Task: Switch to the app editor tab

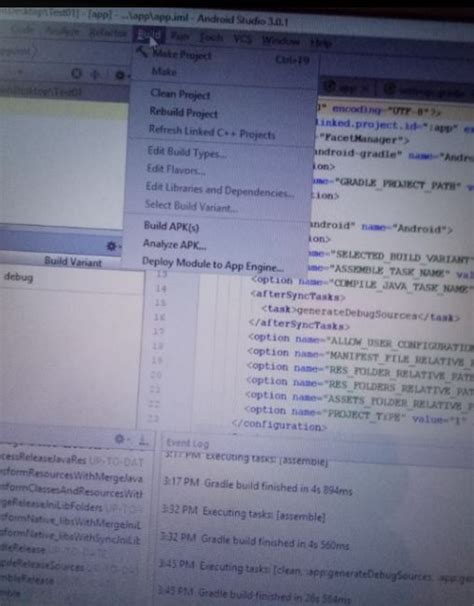Action: coord(346,88)
